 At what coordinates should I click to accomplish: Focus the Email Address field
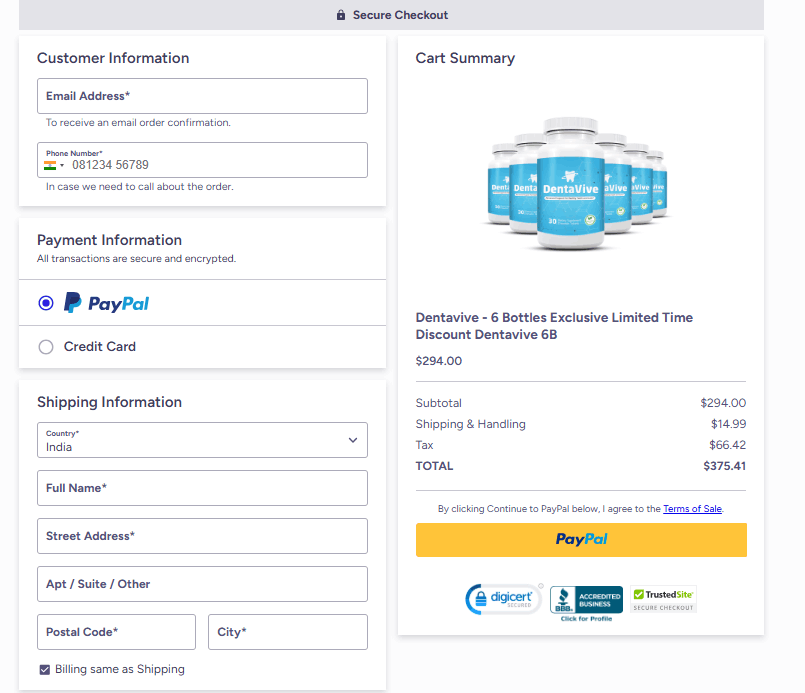click(x=202, y=96)
